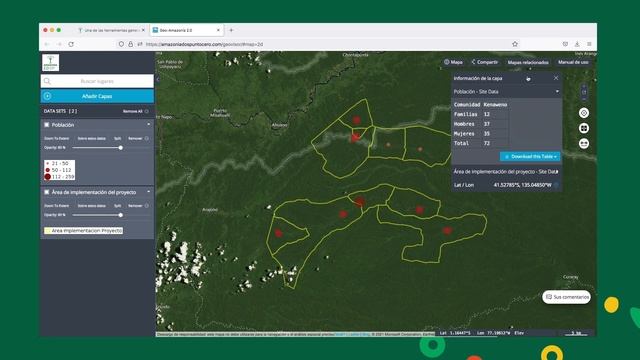
Task: Click the fullscreen map button
Action: (584, 128)
